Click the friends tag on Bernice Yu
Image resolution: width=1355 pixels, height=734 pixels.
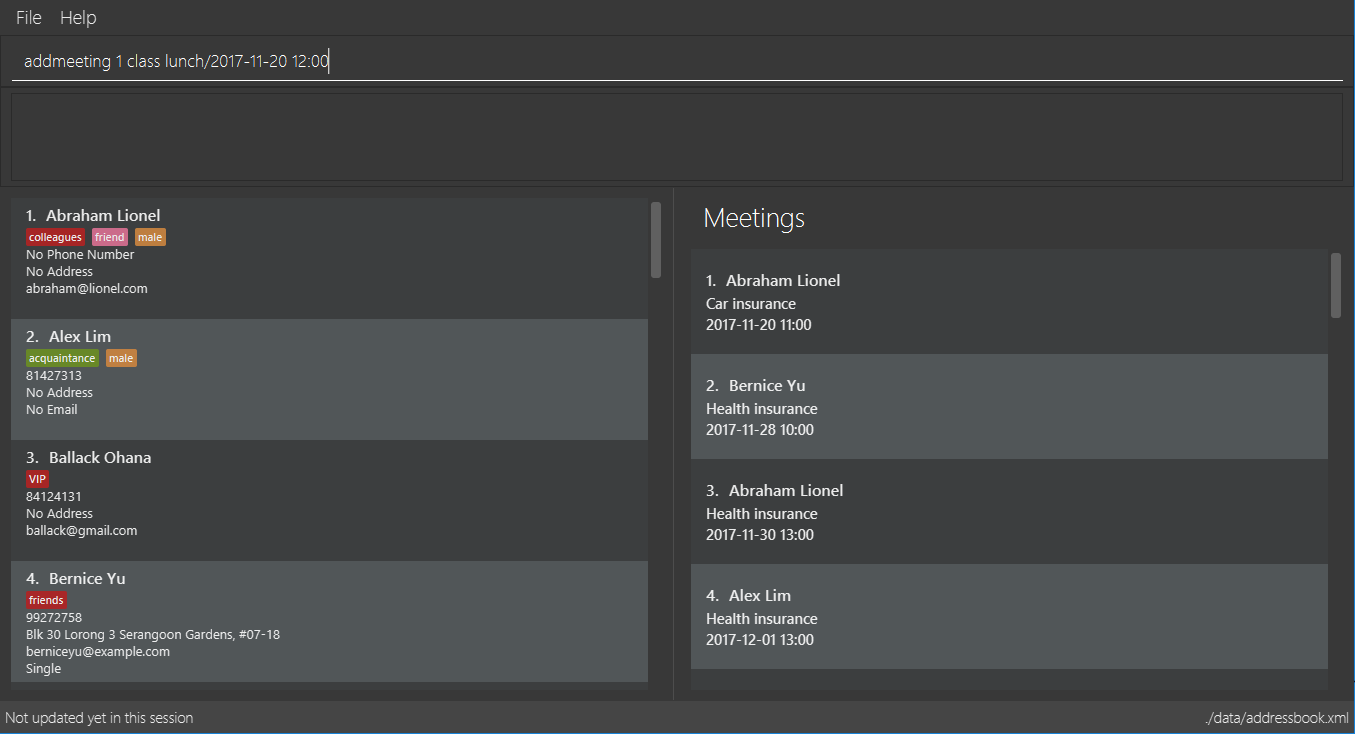46,600
